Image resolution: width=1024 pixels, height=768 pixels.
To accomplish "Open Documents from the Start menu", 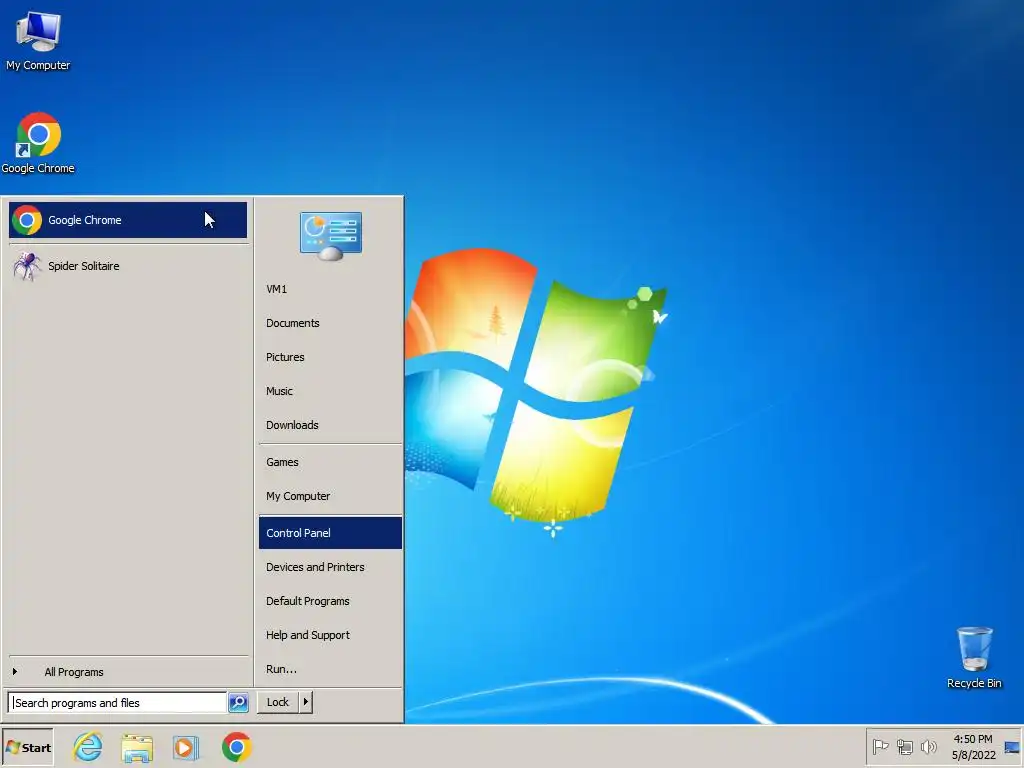I will coord(330,323).
